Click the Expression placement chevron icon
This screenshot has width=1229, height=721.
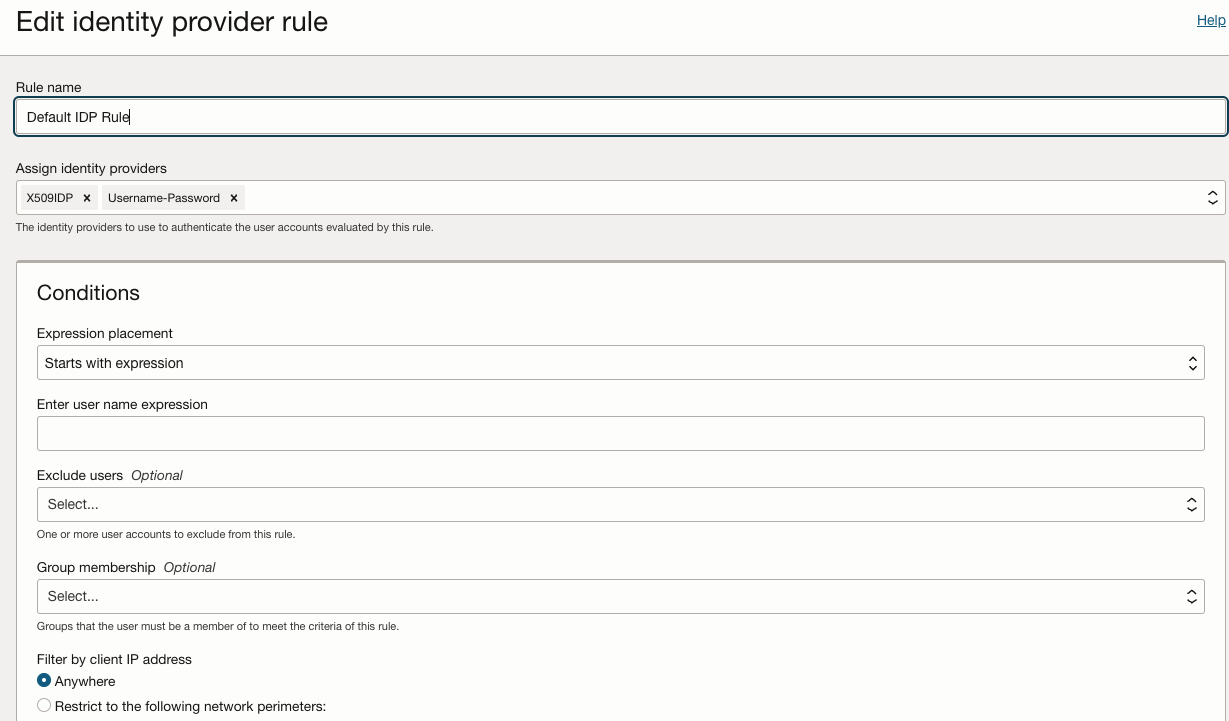(x=1192, y=362)
